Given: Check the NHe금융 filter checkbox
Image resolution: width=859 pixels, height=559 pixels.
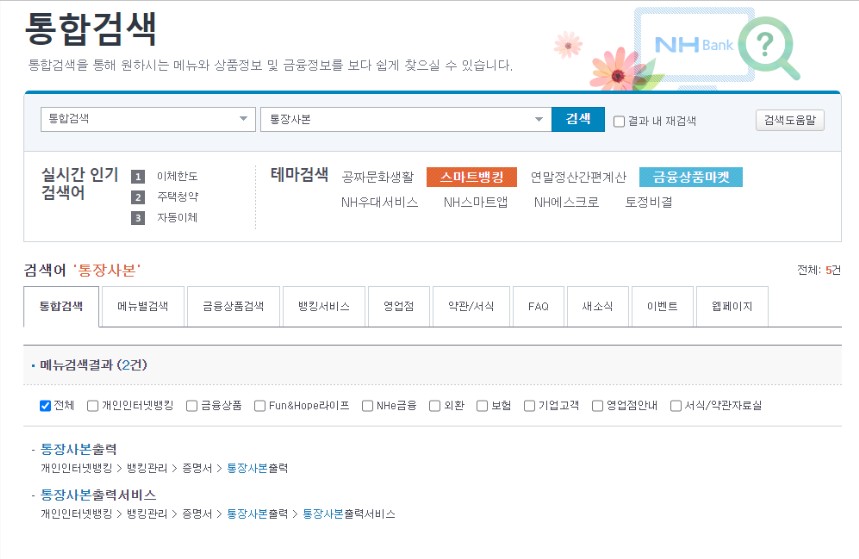Looking at the screenshot, I should click(368, 406).
